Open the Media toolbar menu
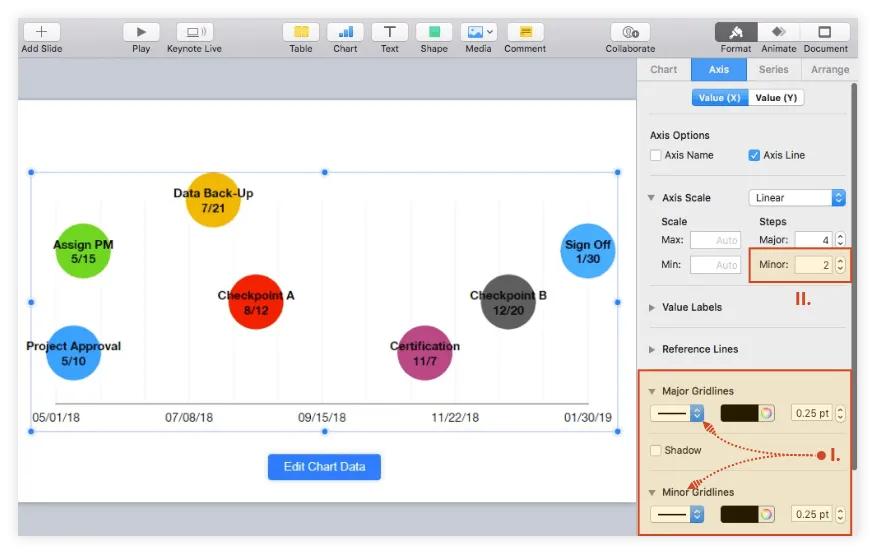This screenshot has width=876, height=554. 478,32
